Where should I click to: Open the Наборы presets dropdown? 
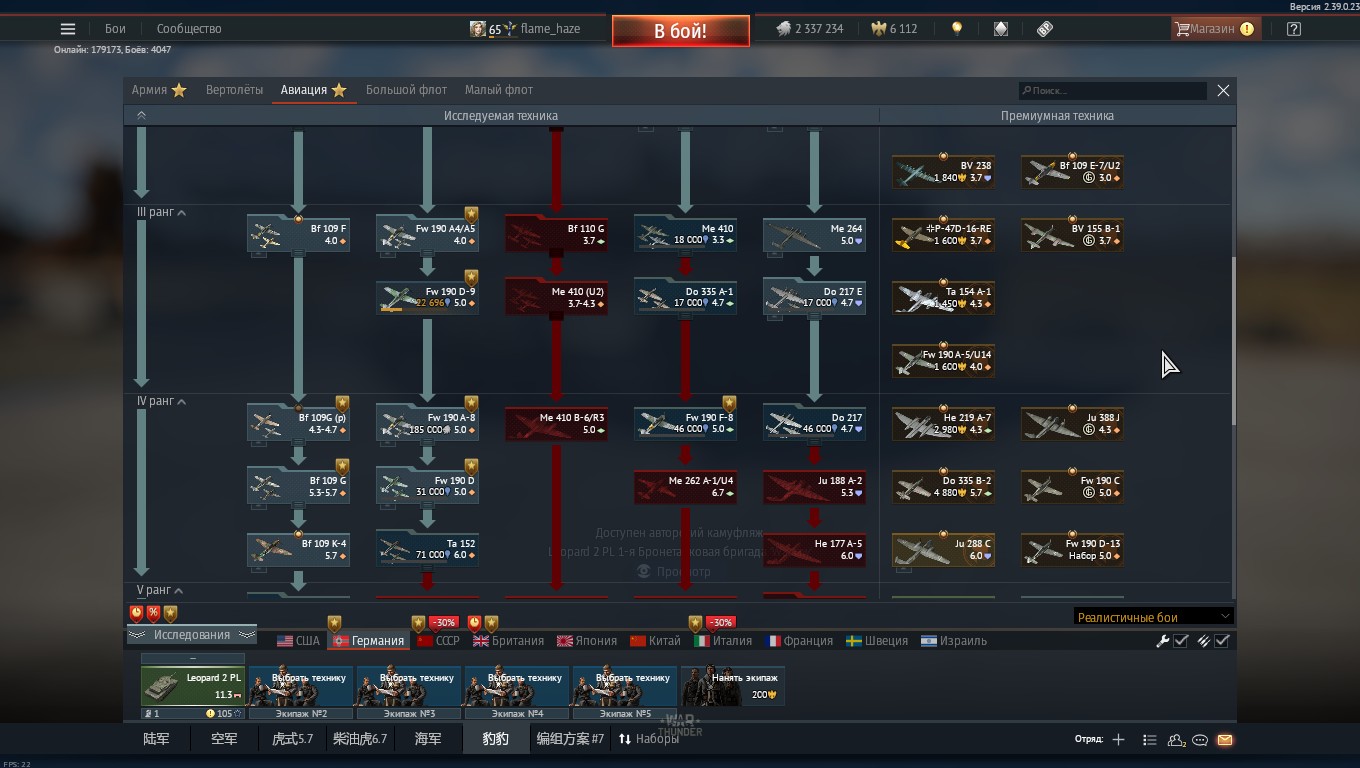(648, 739)
